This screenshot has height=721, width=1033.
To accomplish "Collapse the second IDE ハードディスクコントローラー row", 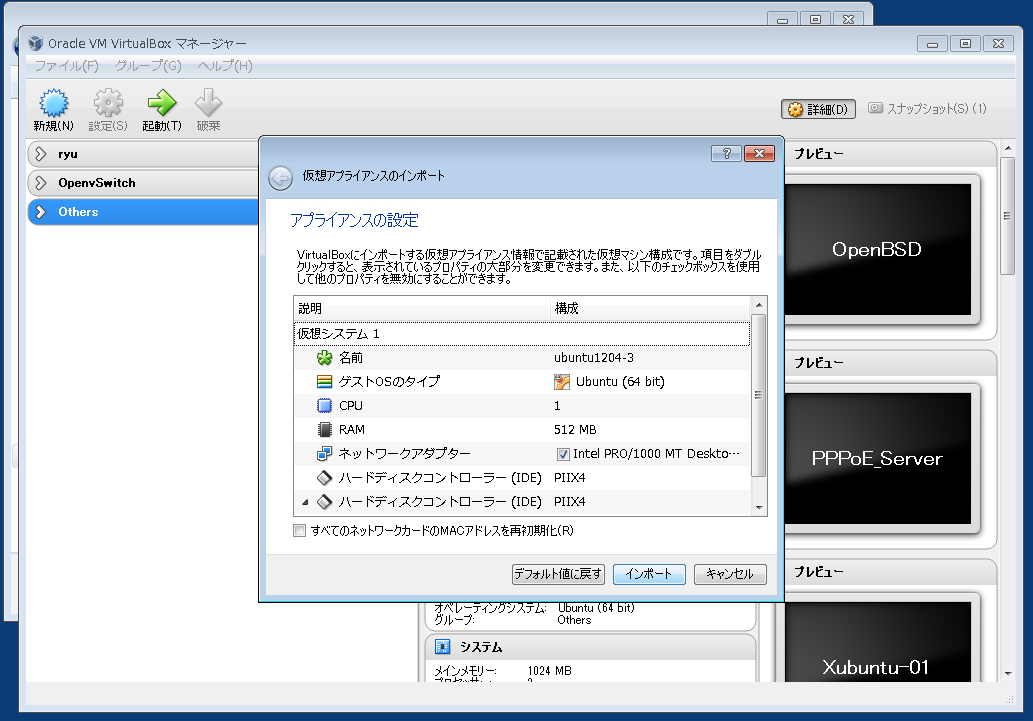I will click(x=305, y=502).
